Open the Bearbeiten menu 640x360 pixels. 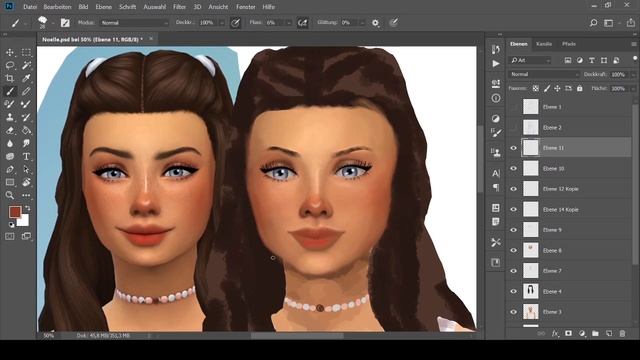point(57,7)
